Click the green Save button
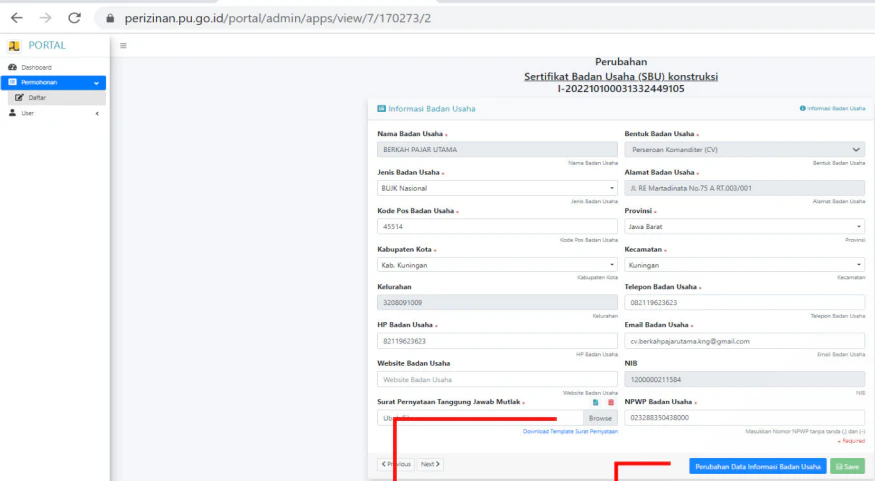 pos(847,466)
